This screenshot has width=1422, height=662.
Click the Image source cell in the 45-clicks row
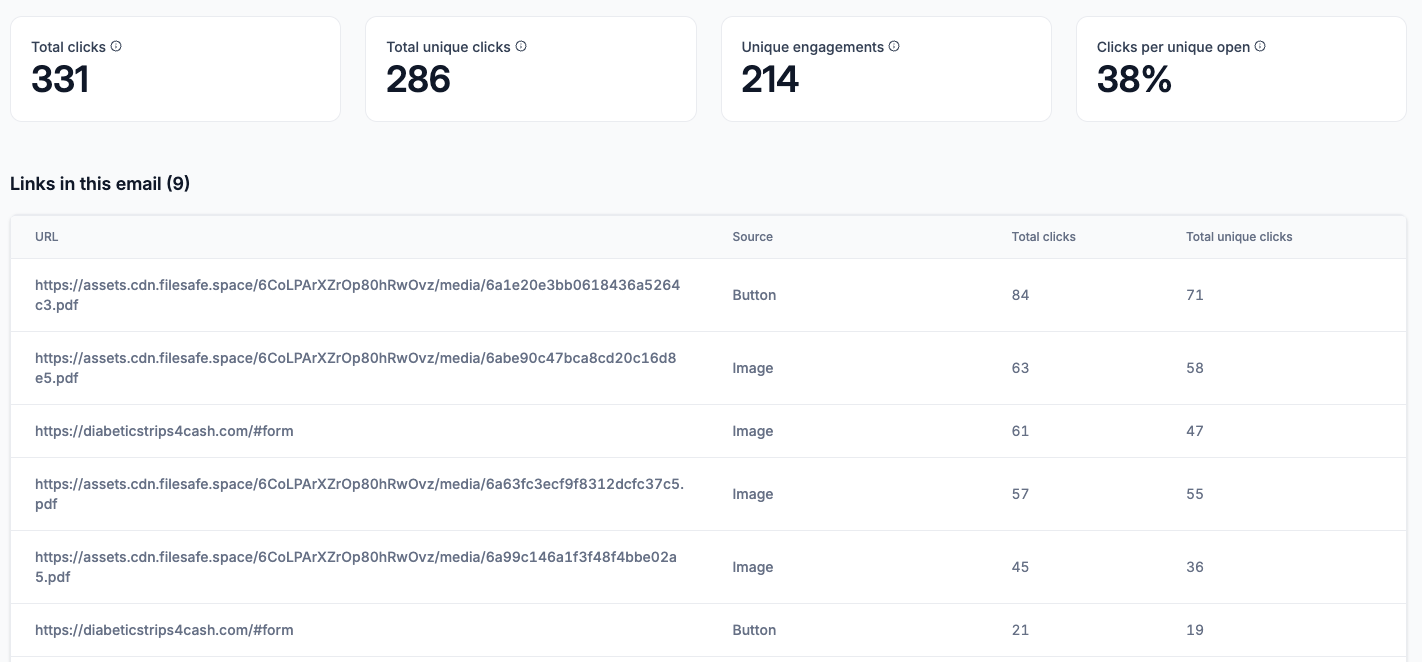[x=752, y=567]
